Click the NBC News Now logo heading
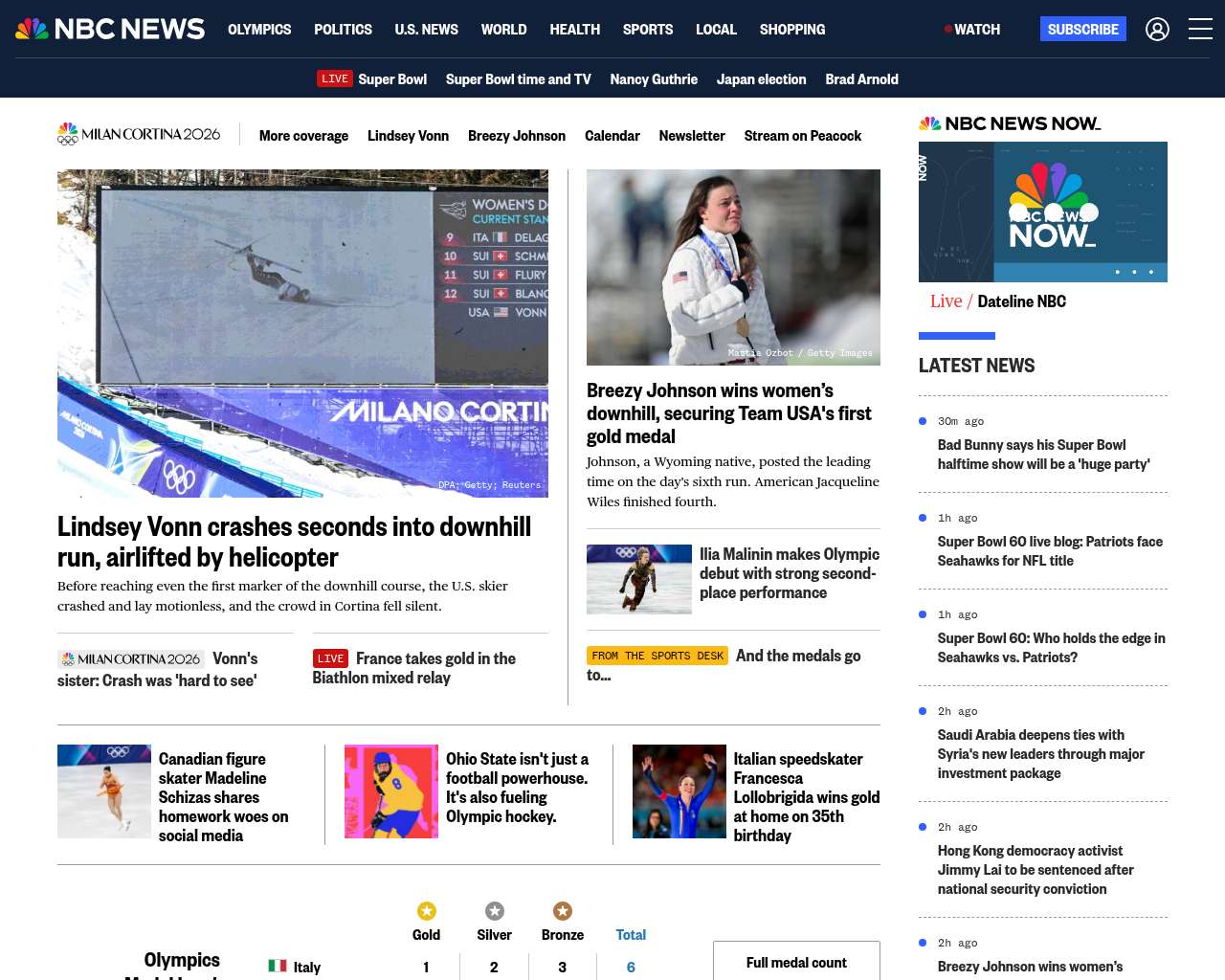1225x980 pixels. click(1010, 123)
